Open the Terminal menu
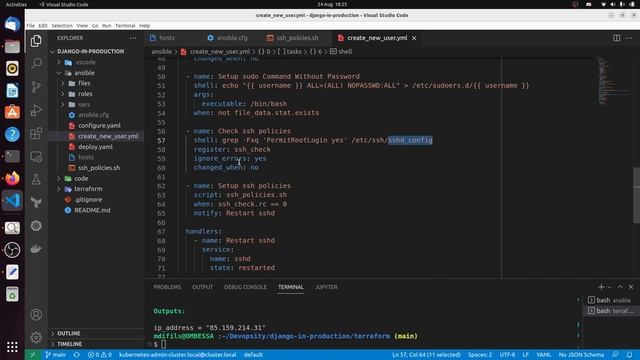The width and height of the screenshot is (640, 360). (x=125, y=25)
